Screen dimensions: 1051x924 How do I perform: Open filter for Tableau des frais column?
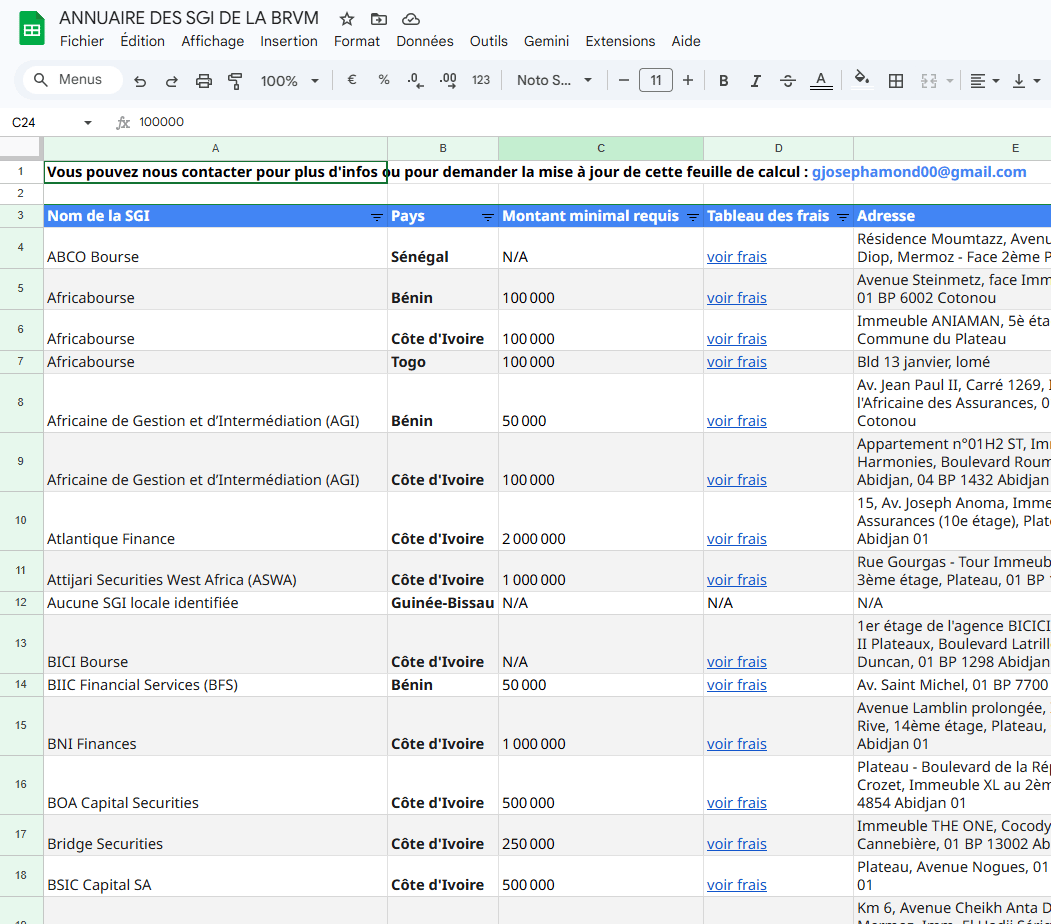pyautogui.click(x=843, y=216)
